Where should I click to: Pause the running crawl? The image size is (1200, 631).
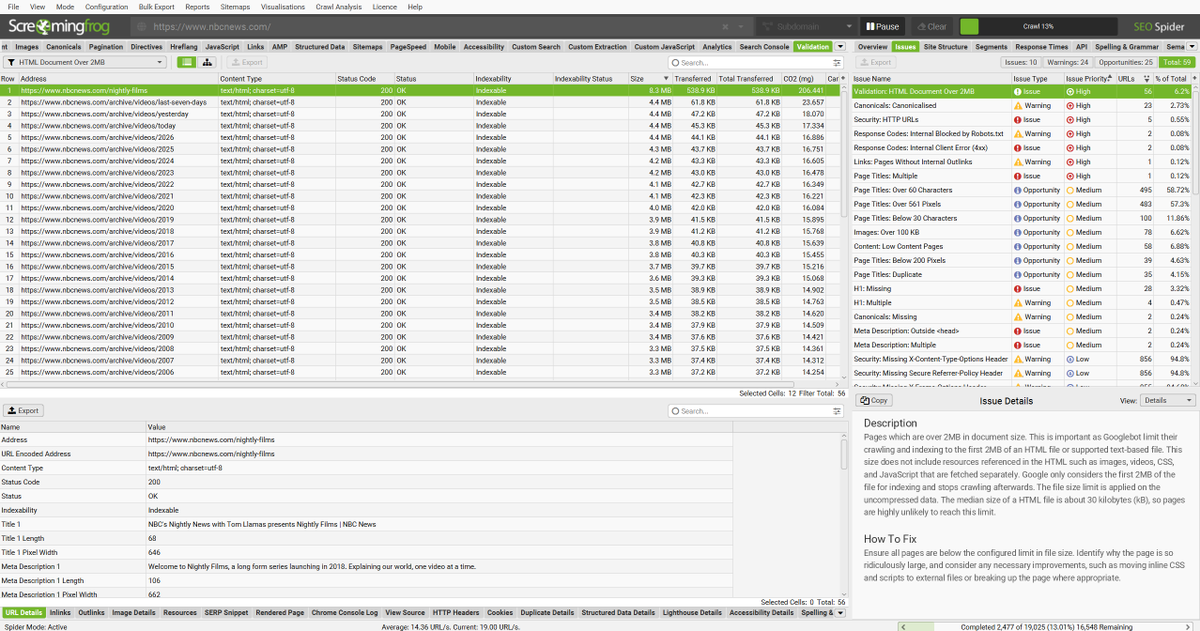click(881, 27)
